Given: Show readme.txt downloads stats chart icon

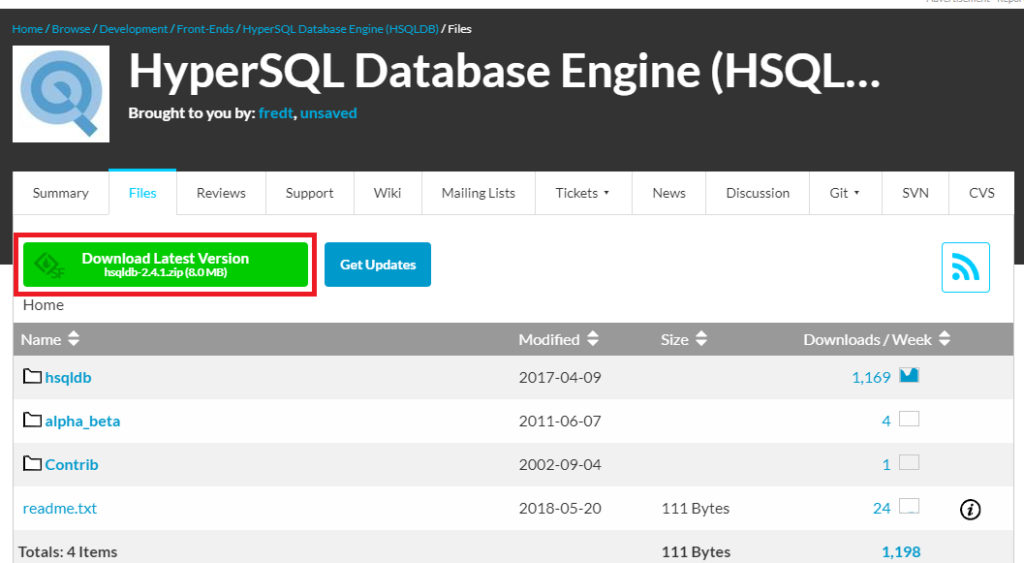Looking at the screenshot, I should (x=909, y=506).
